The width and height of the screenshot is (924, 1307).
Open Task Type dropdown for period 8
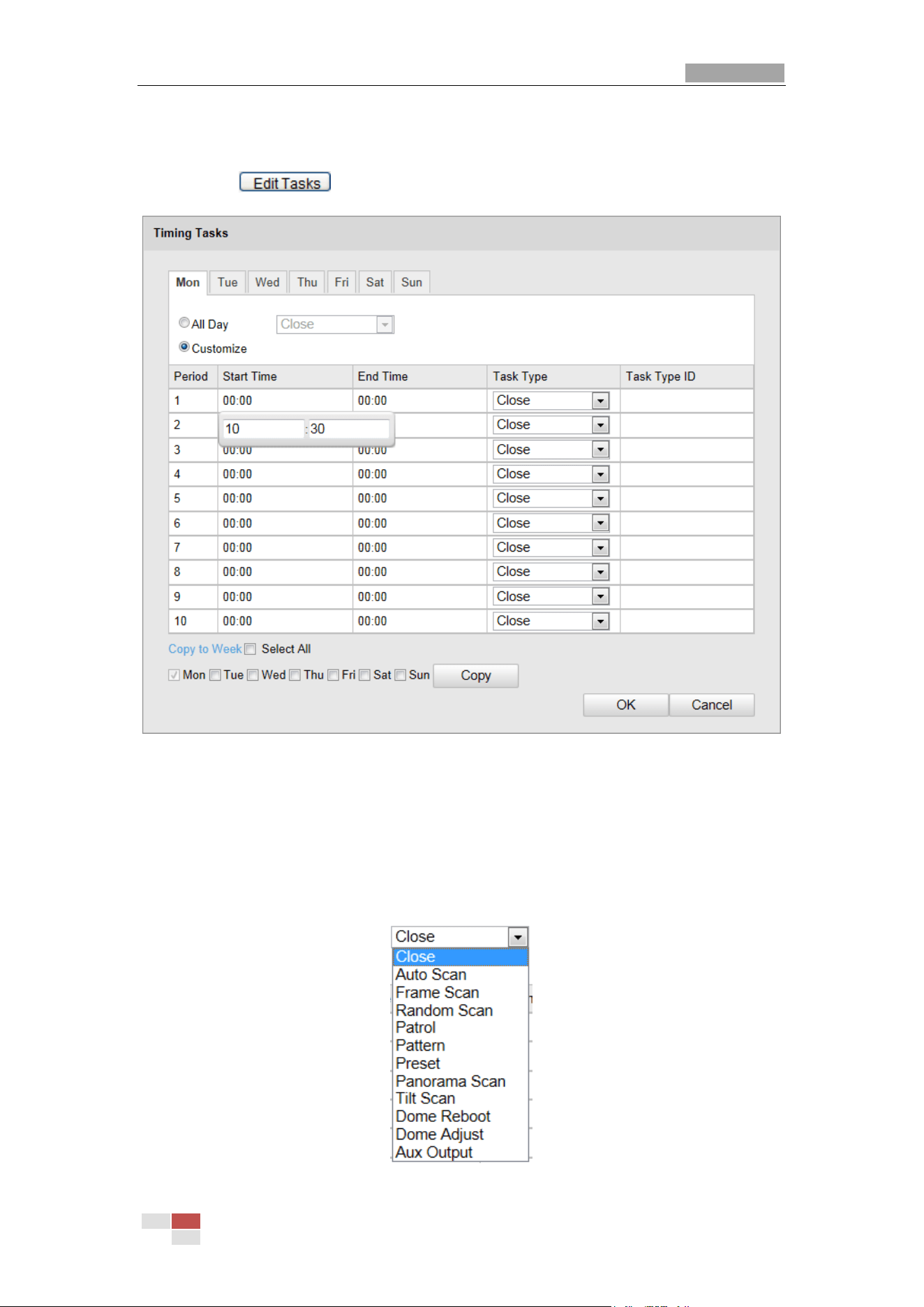(x=551, y=572)
